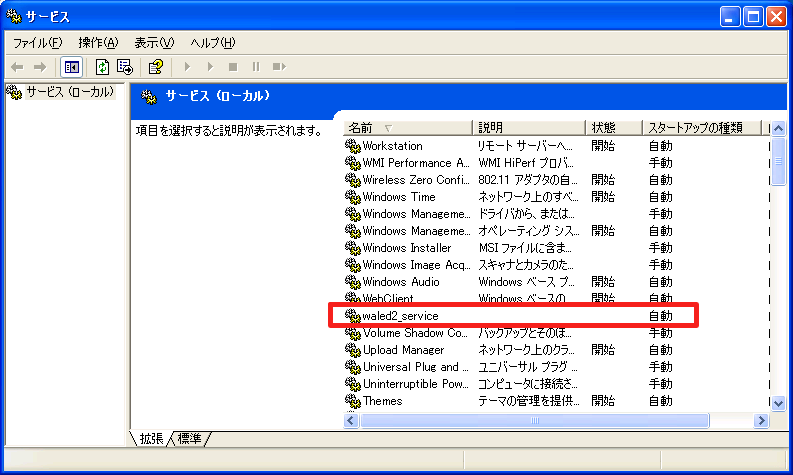Click the gear icon beside Workstation

[x=353, y=146]
